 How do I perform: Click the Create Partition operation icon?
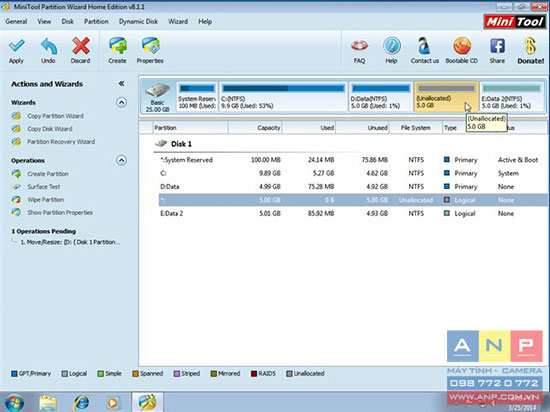[x=16, y=174]
